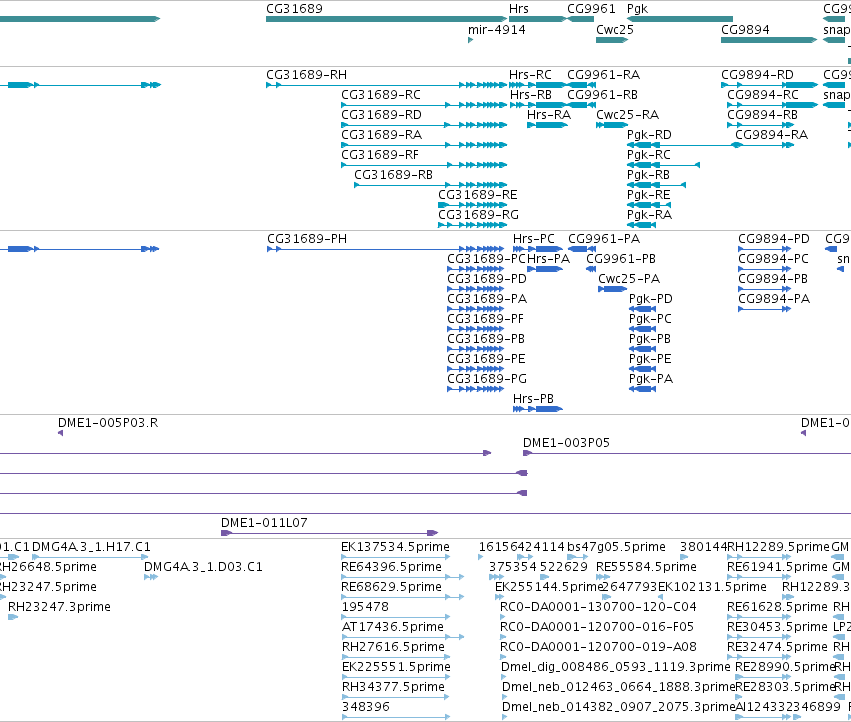Open transcript CG9961-RA
This screenshot has width=851, height=722.
click(x=603, y=74)
